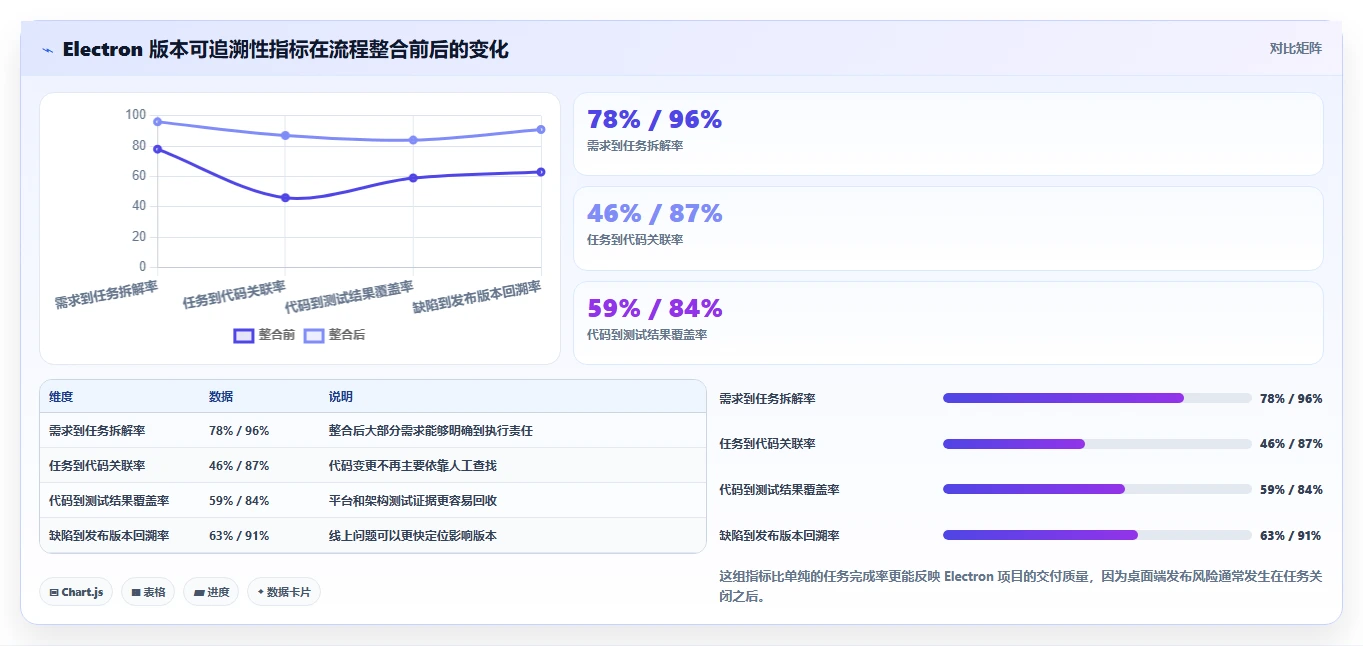Click the 整合后 point at 任务到代码关联率

point(285,135)
